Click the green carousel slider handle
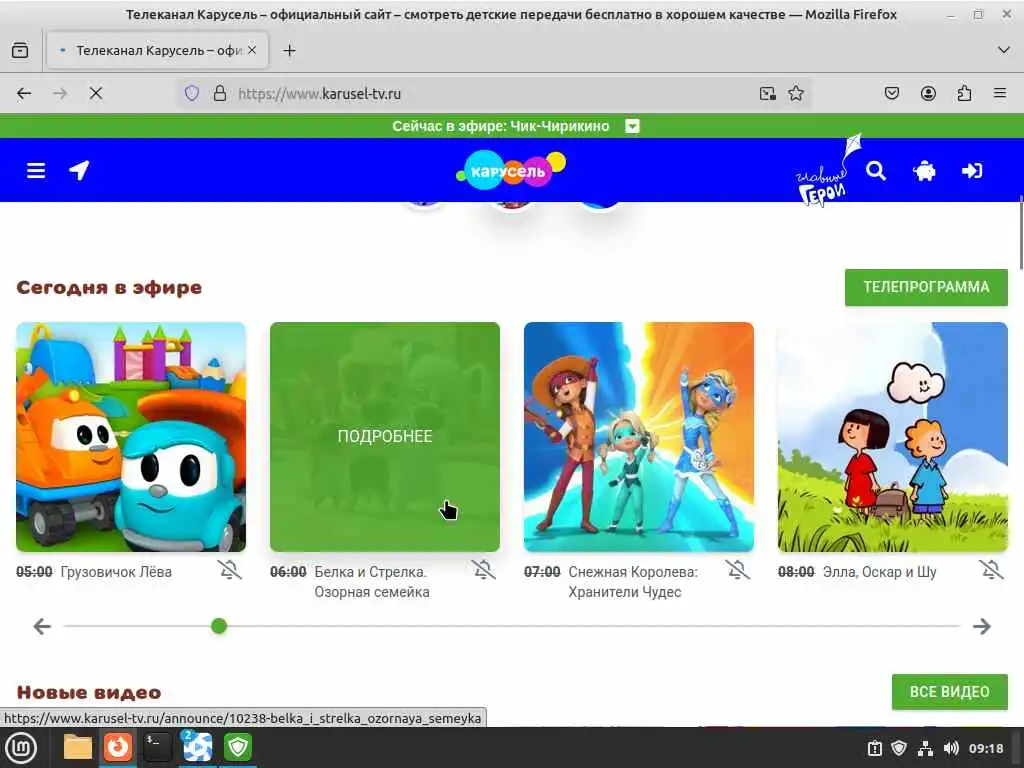1024x768 pixels. (219, 626)
